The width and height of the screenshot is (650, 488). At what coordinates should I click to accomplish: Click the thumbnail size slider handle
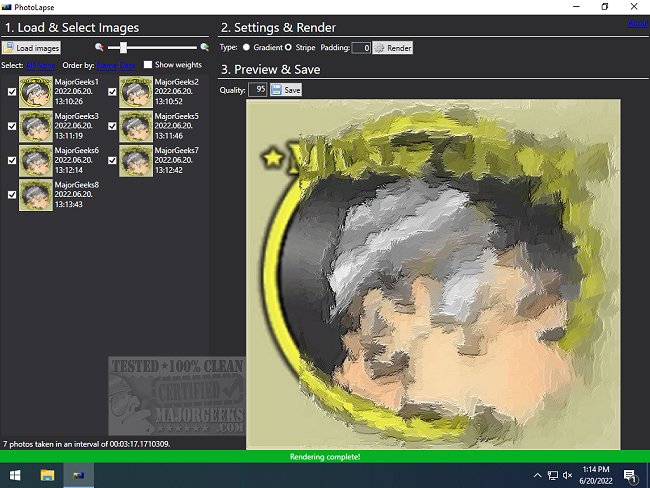(123, 48)
